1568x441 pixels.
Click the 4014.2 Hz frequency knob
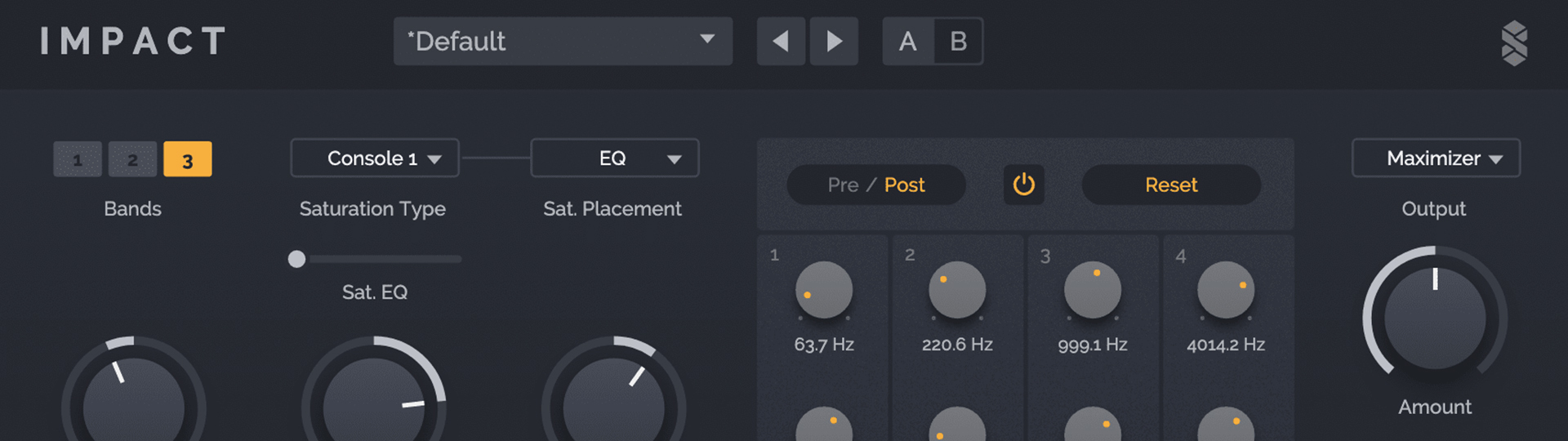1226,290
